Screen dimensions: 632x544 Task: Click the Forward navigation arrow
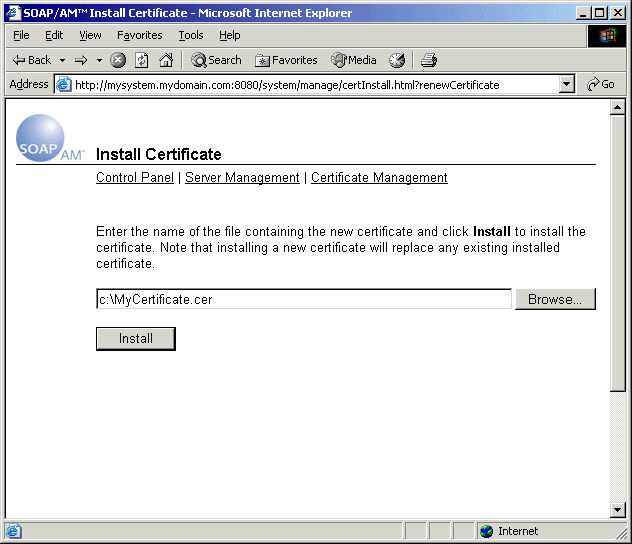pyautogui.click(x=81, y=60)
